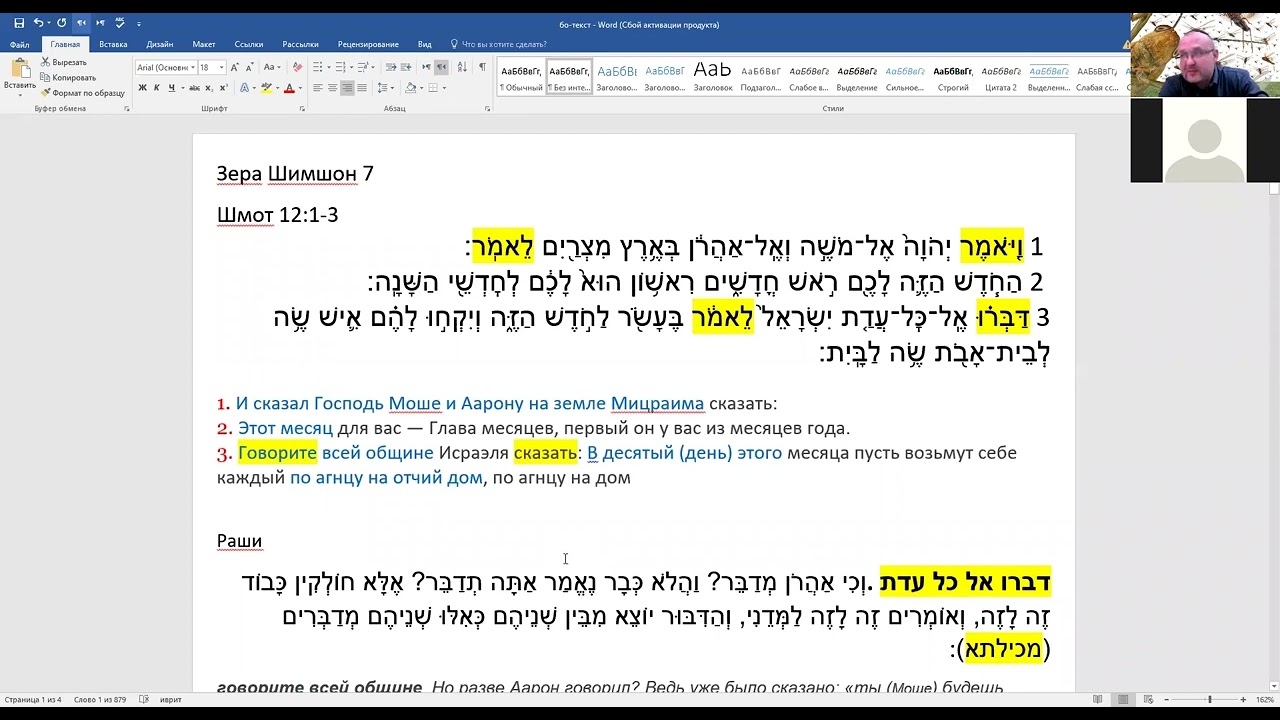
Task: Apply yellow text highlight color
Action: 266,88
